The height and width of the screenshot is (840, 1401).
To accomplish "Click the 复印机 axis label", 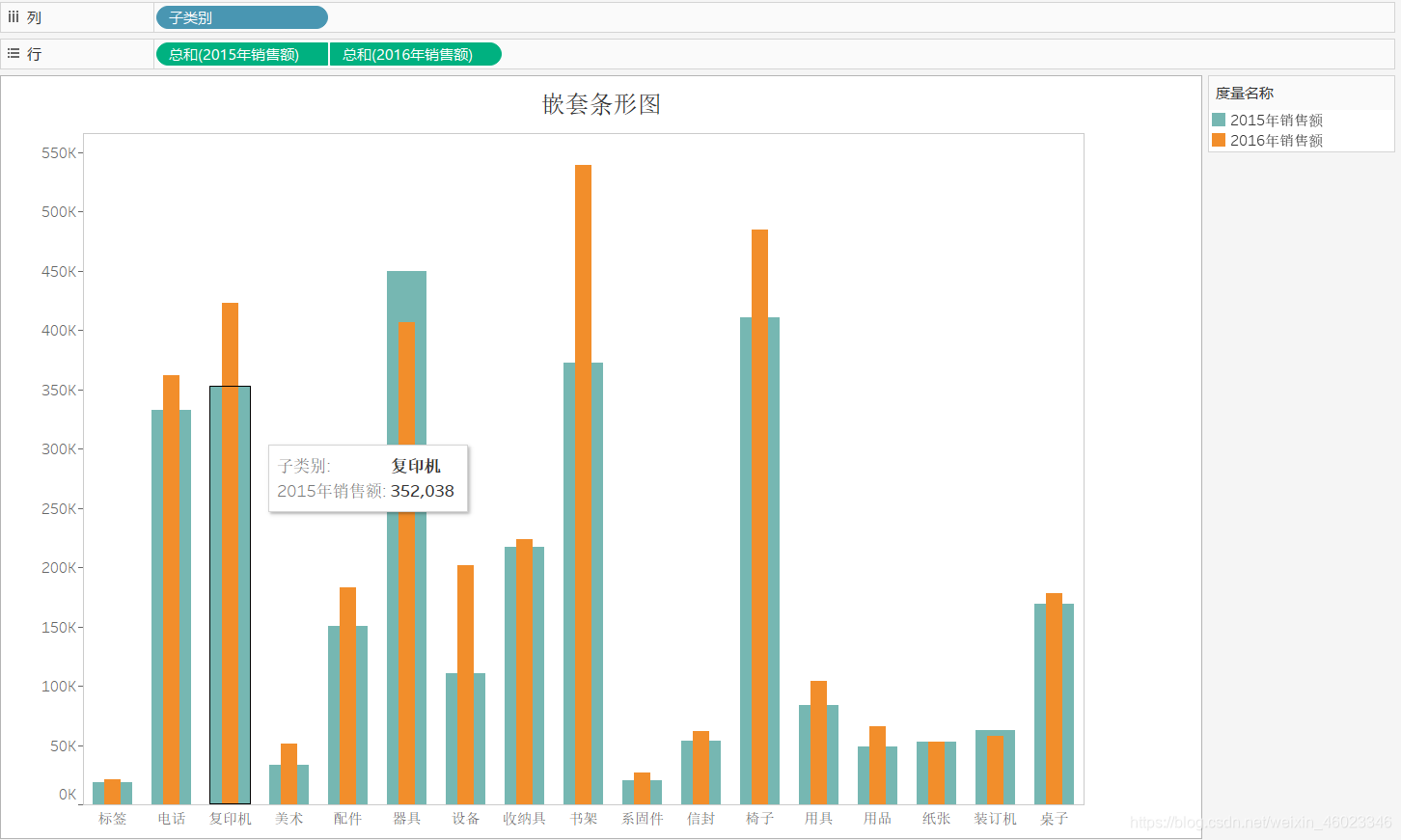I will click(231, 819).
